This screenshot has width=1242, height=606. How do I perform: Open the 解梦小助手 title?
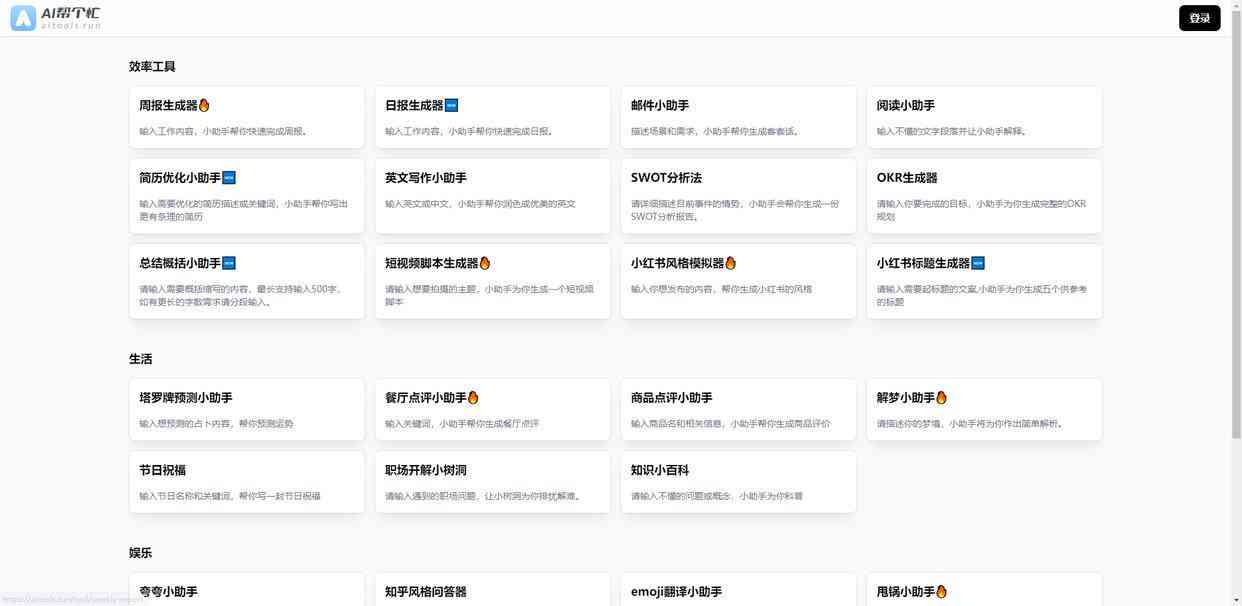point(906,397)
